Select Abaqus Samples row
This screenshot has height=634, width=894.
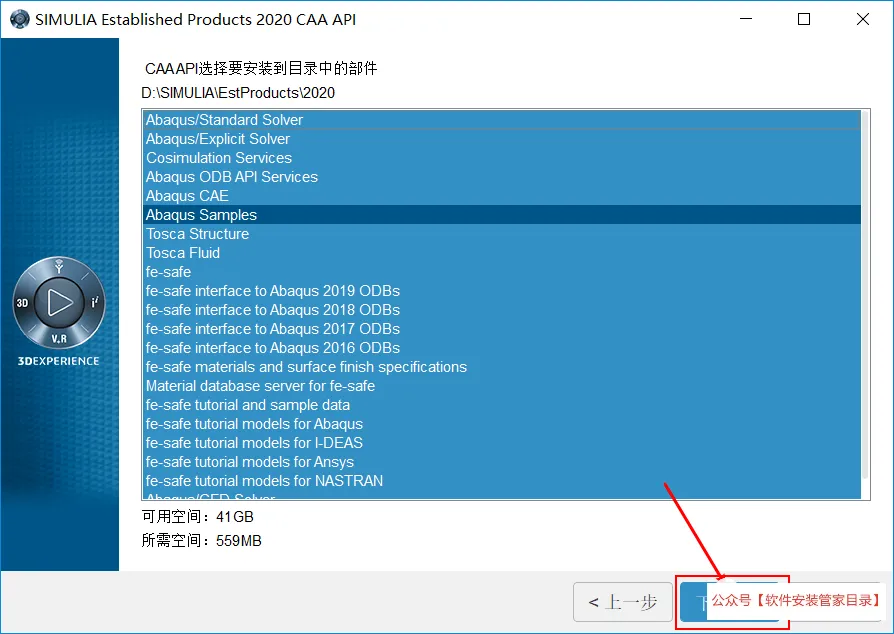(x=502, y=215)
